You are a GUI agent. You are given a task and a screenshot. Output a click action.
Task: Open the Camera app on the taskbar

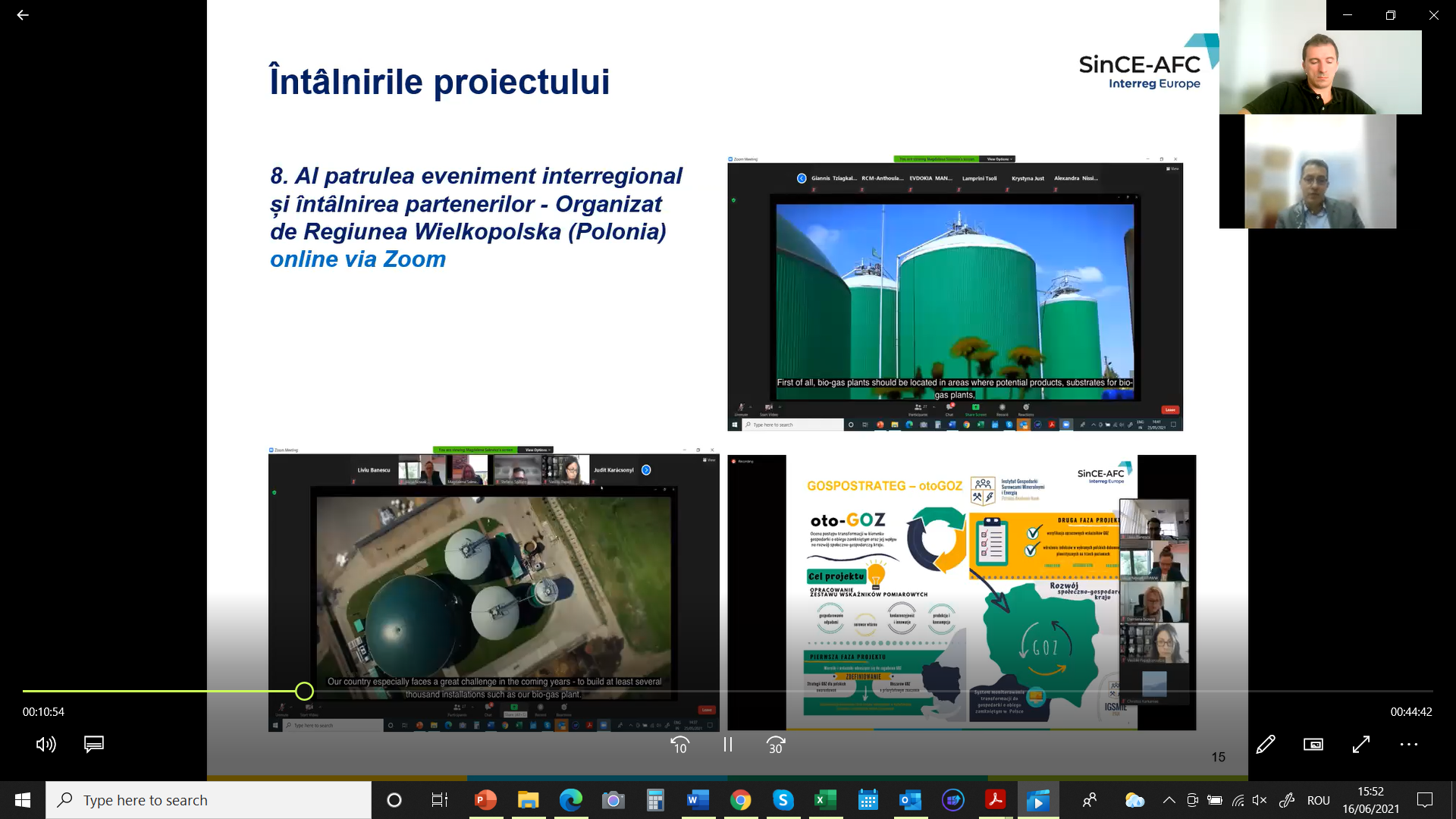(613, 800)
